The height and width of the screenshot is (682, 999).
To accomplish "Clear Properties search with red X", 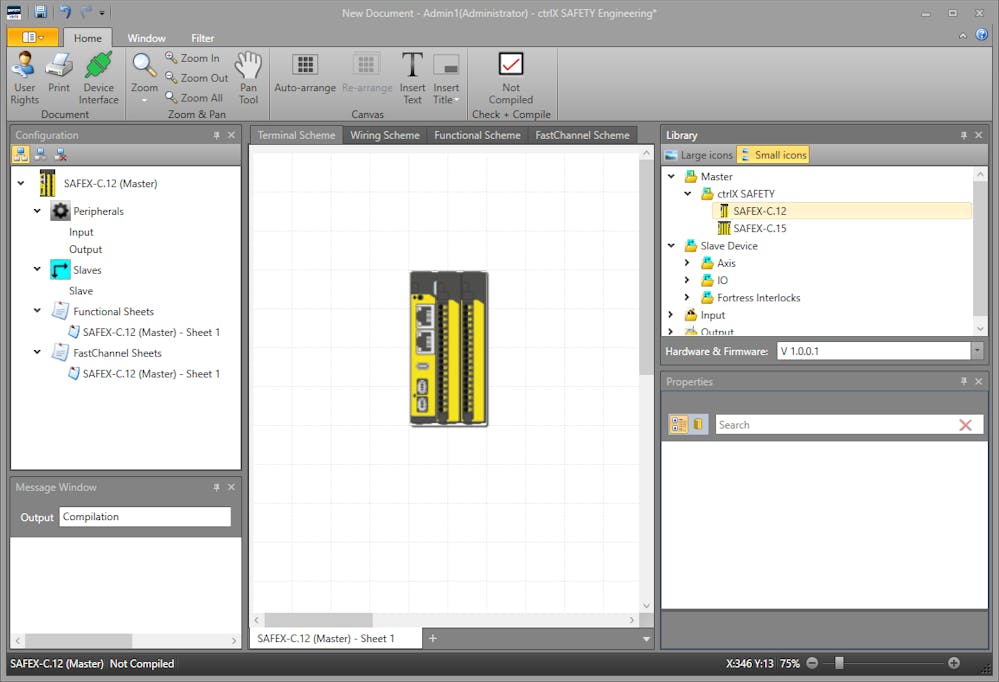I will point(965,425).
